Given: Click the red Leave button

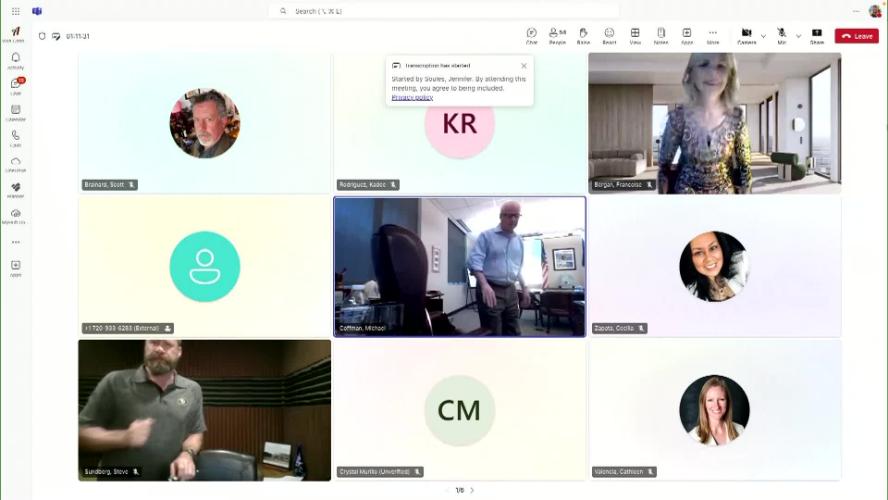Looking at the screenshot, I should [857, 36].
